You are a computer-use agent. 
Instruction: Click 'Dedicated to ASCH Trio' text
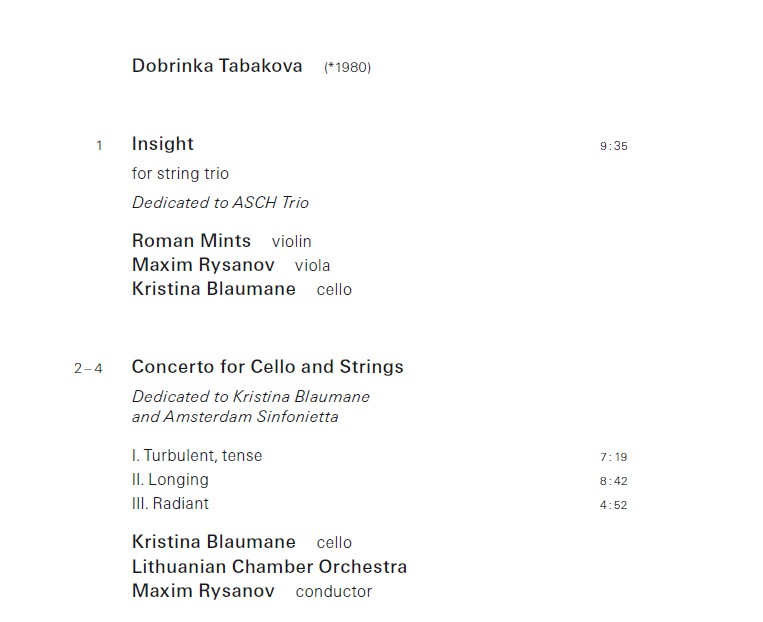click(x=220, y=202)
